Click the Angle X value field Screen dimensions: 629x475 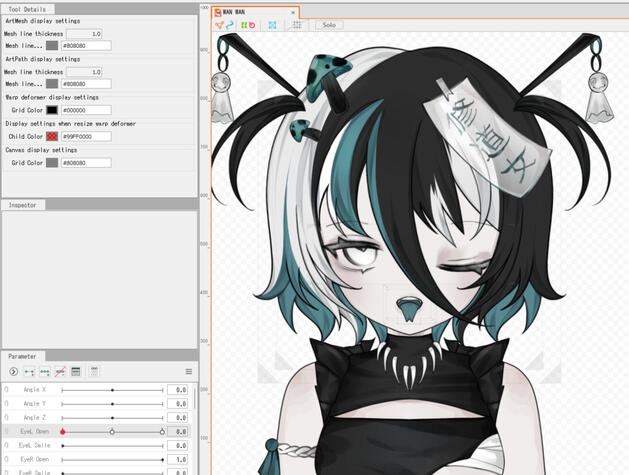pos(177,390)
